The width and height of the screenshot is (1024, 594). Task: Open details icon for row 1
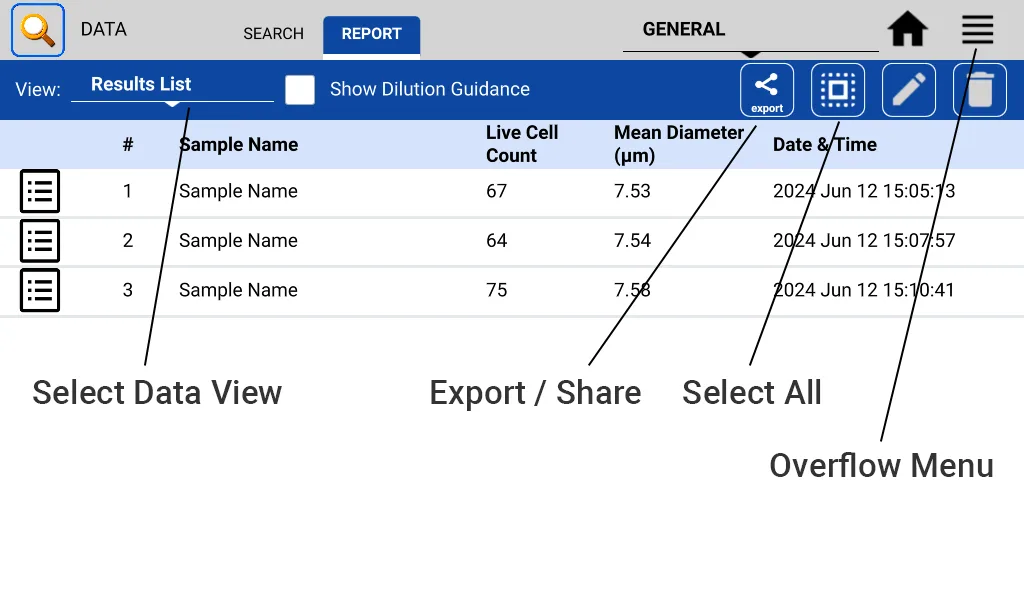click(40, 191)
